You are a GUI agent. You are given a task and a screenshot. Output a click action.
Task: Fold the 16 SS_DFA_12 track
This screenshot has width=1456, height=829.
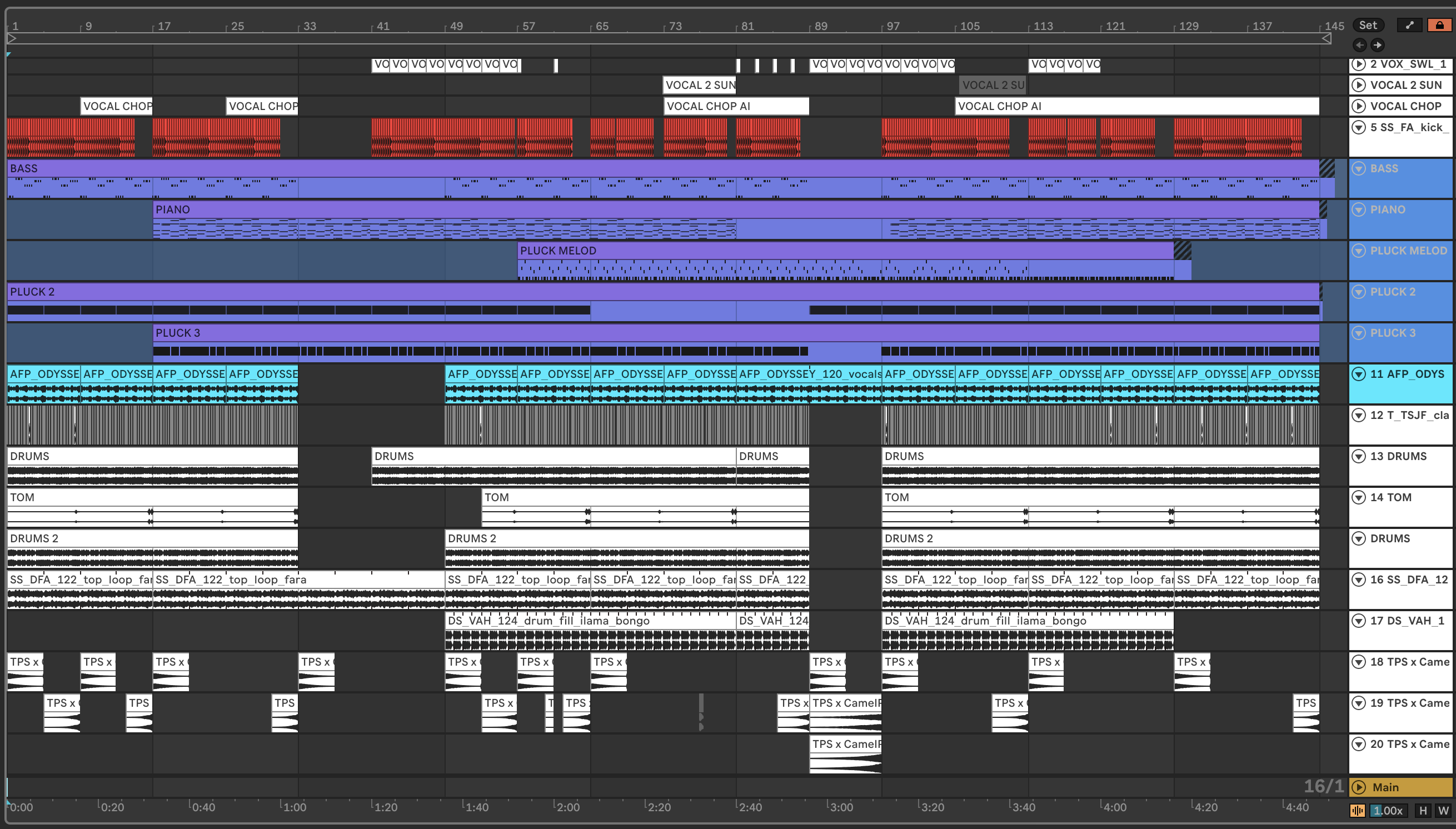[x=1359, y=580]
